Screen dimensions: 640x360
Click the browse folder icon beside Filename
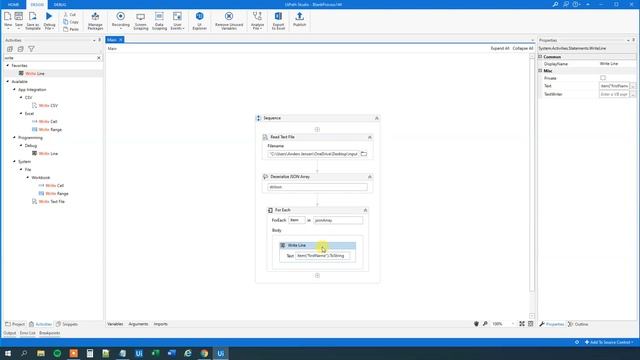coord(364,154)
